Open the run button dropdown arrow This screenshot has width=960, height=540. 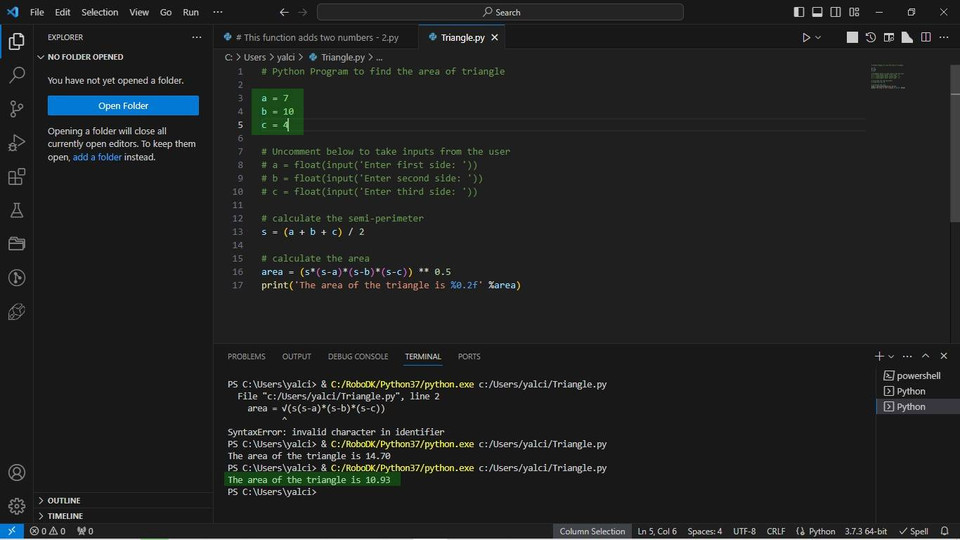[818, 37]
